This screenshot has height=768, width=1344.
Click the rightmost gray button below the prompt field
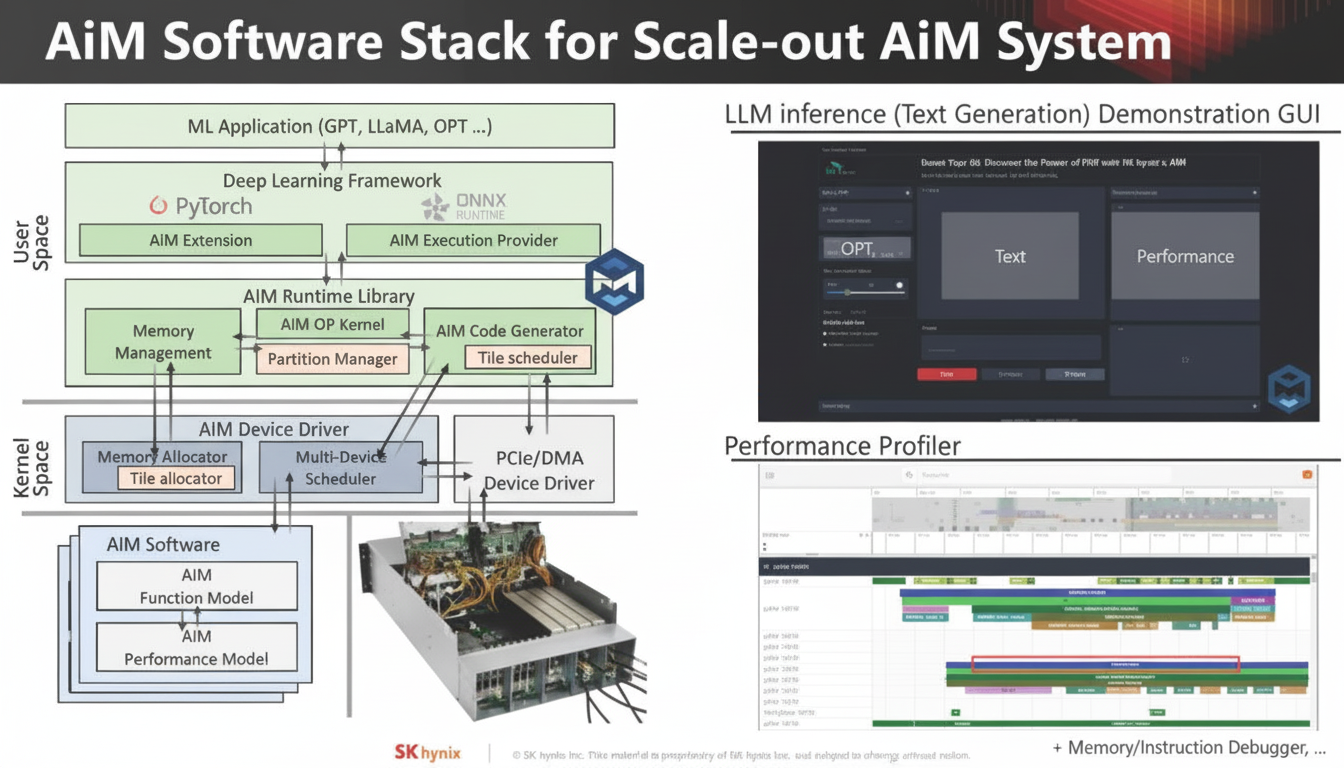(1075, 374)
